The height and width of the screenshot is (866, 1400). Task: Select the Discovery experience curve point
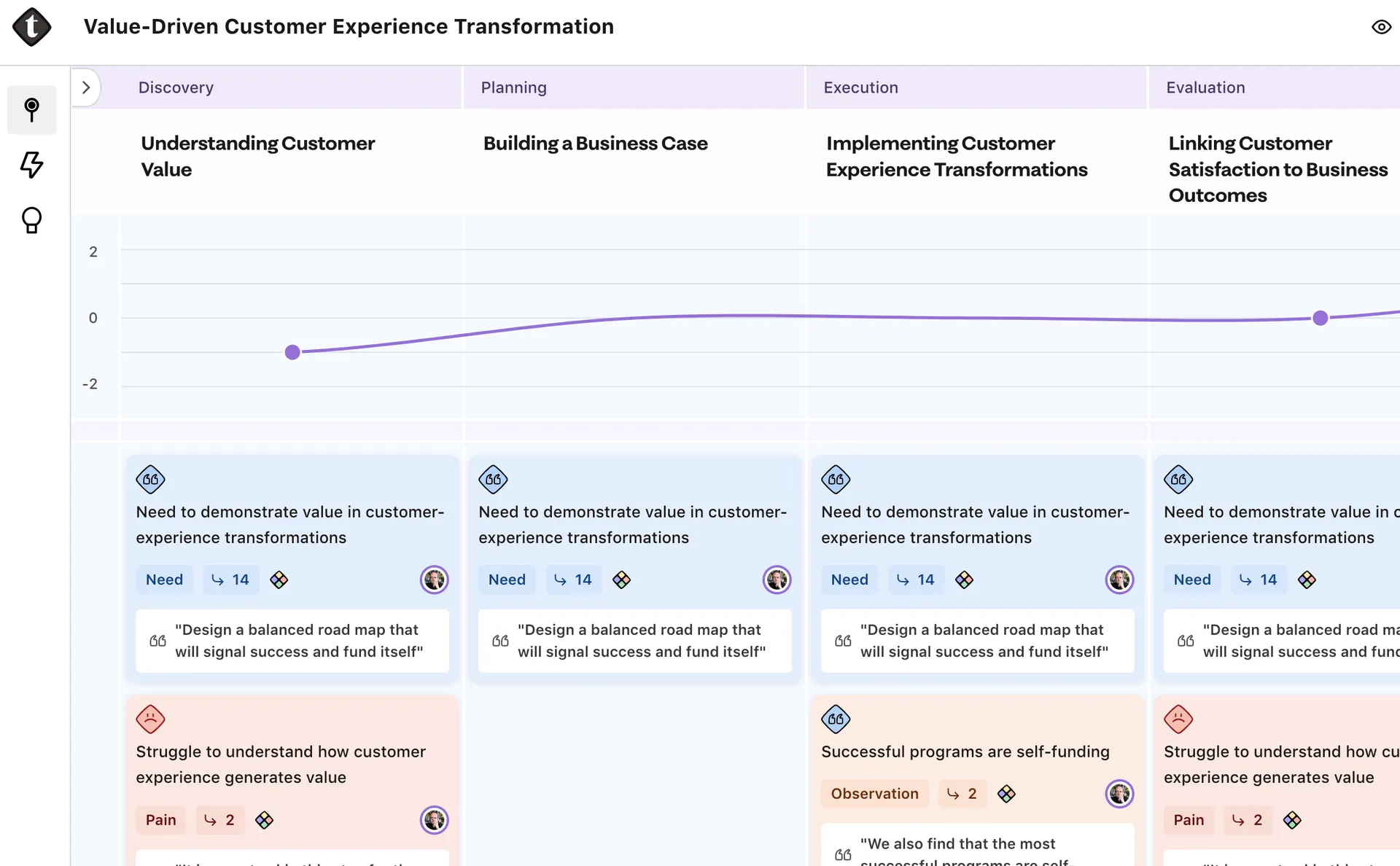292,353
